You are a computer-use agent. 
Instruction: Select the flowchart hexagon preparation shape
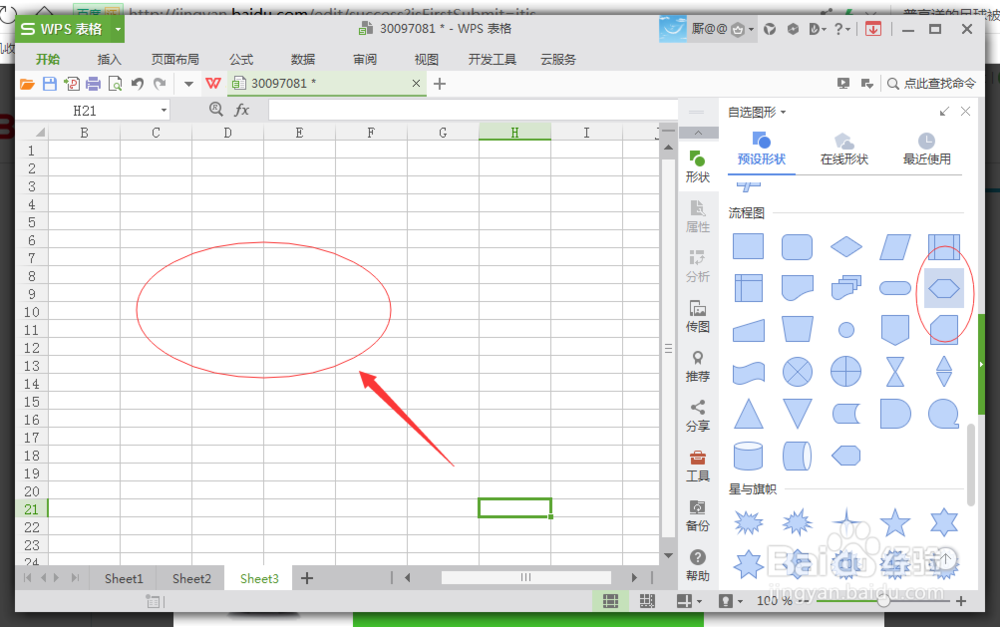coord(944,289)
